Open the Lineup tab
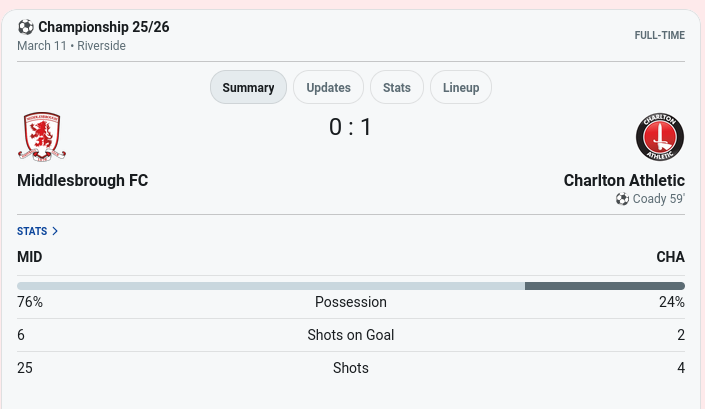Viewport: 705px width, 409px height. click(x=461, y=87)
